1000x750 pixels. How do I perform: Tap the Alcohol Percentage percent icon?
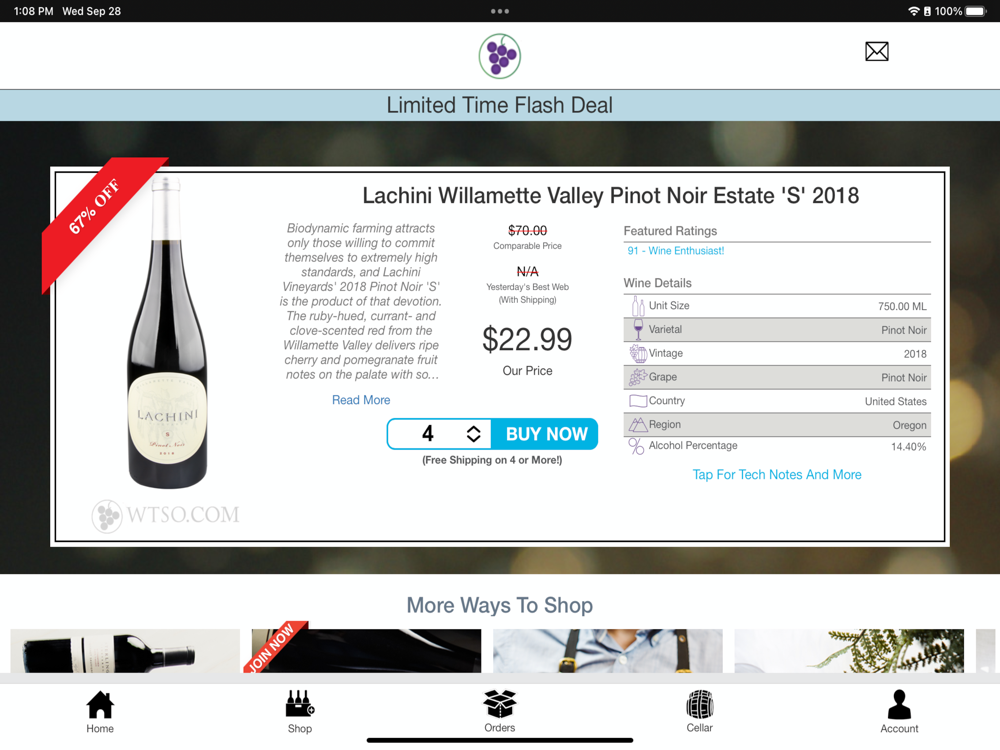click(636, 446)
